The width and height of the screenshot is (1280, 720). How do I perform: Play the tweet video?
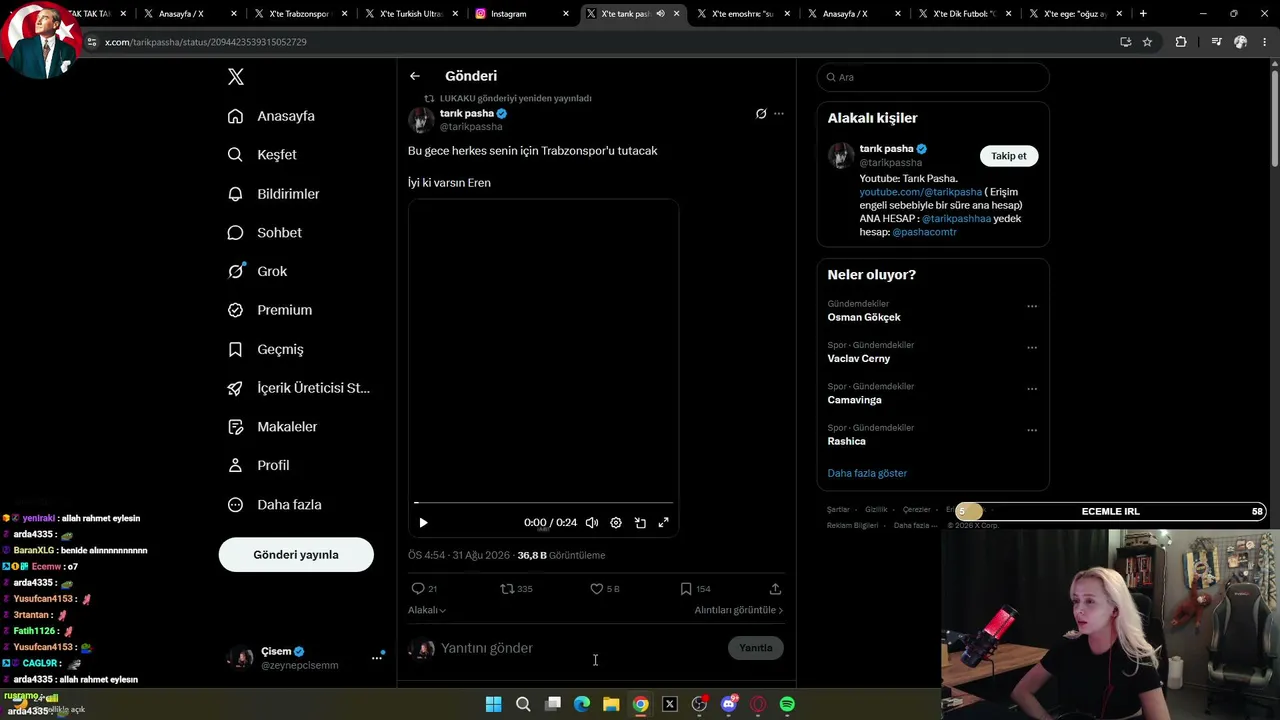click(x=423, y=523)
